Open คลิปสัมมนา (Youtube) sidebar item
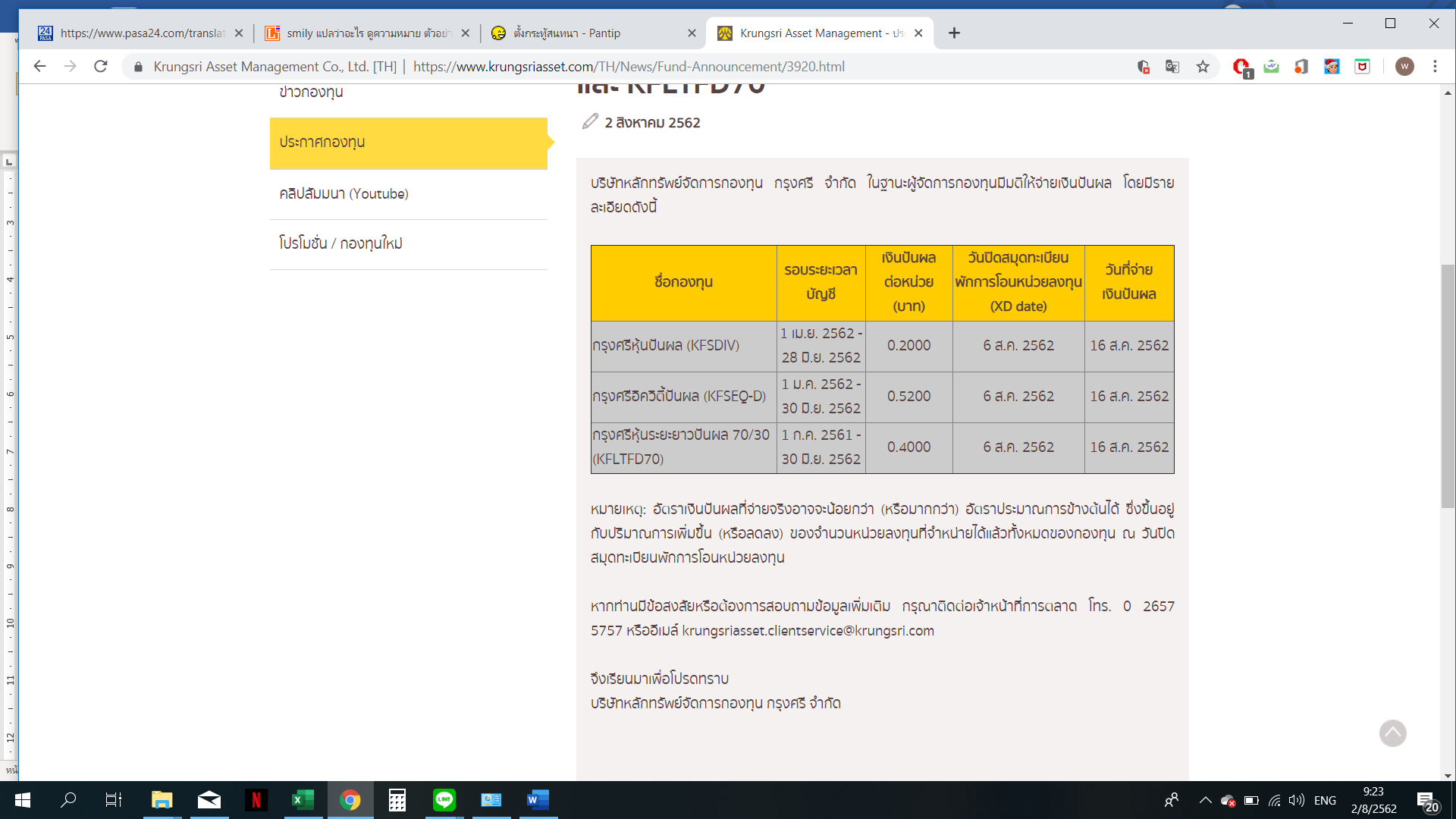 click(x=408, y=194)
